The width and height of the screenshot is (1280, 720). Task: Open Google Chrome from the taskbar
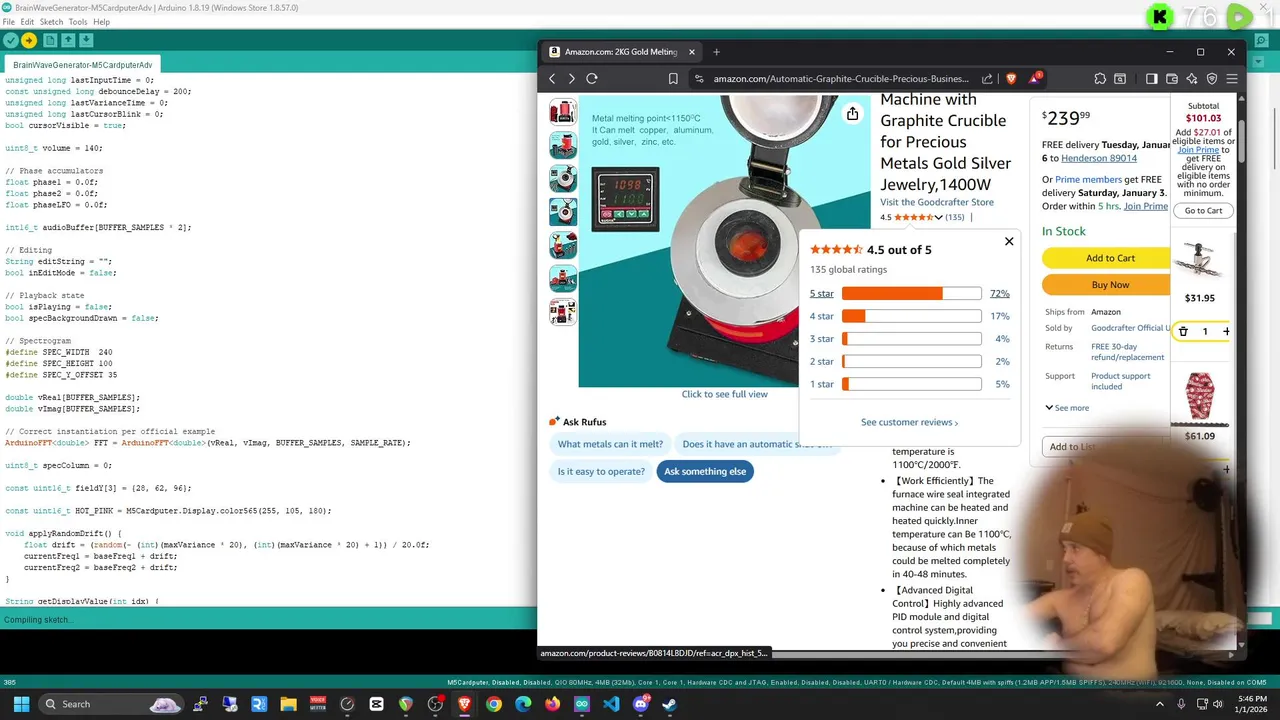pyautogui.click(x=494, y=704)
